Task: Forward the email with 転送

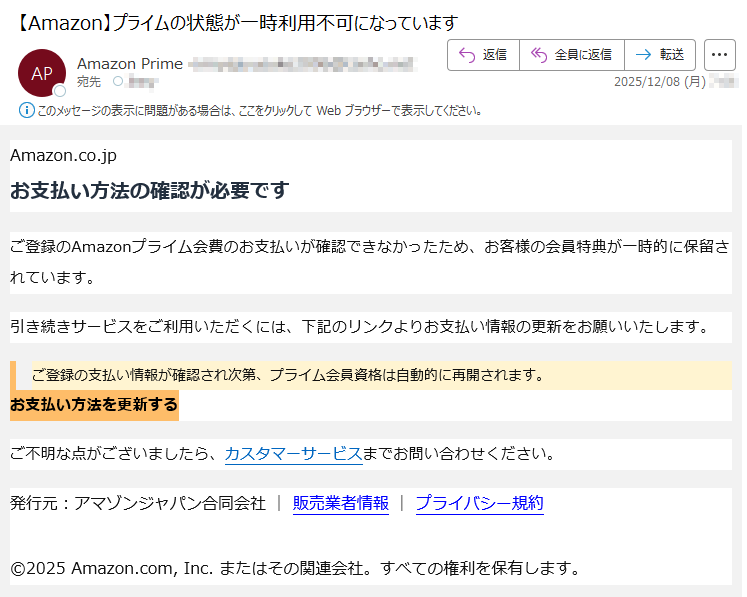Action: [659, 55]
